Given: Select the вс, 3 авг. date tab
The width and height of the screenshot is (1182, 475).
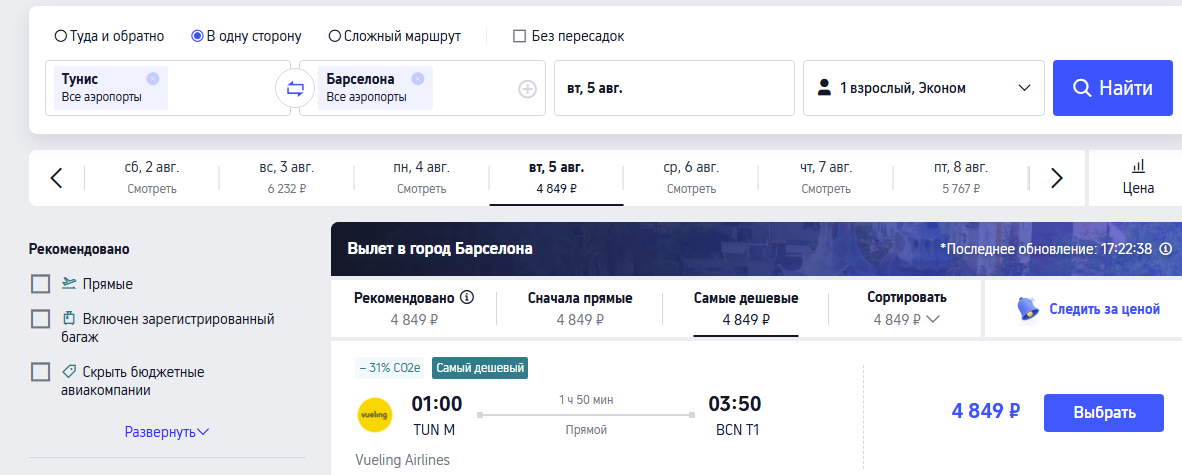Looking at the screenshot, I should click(x=286, y=177).
